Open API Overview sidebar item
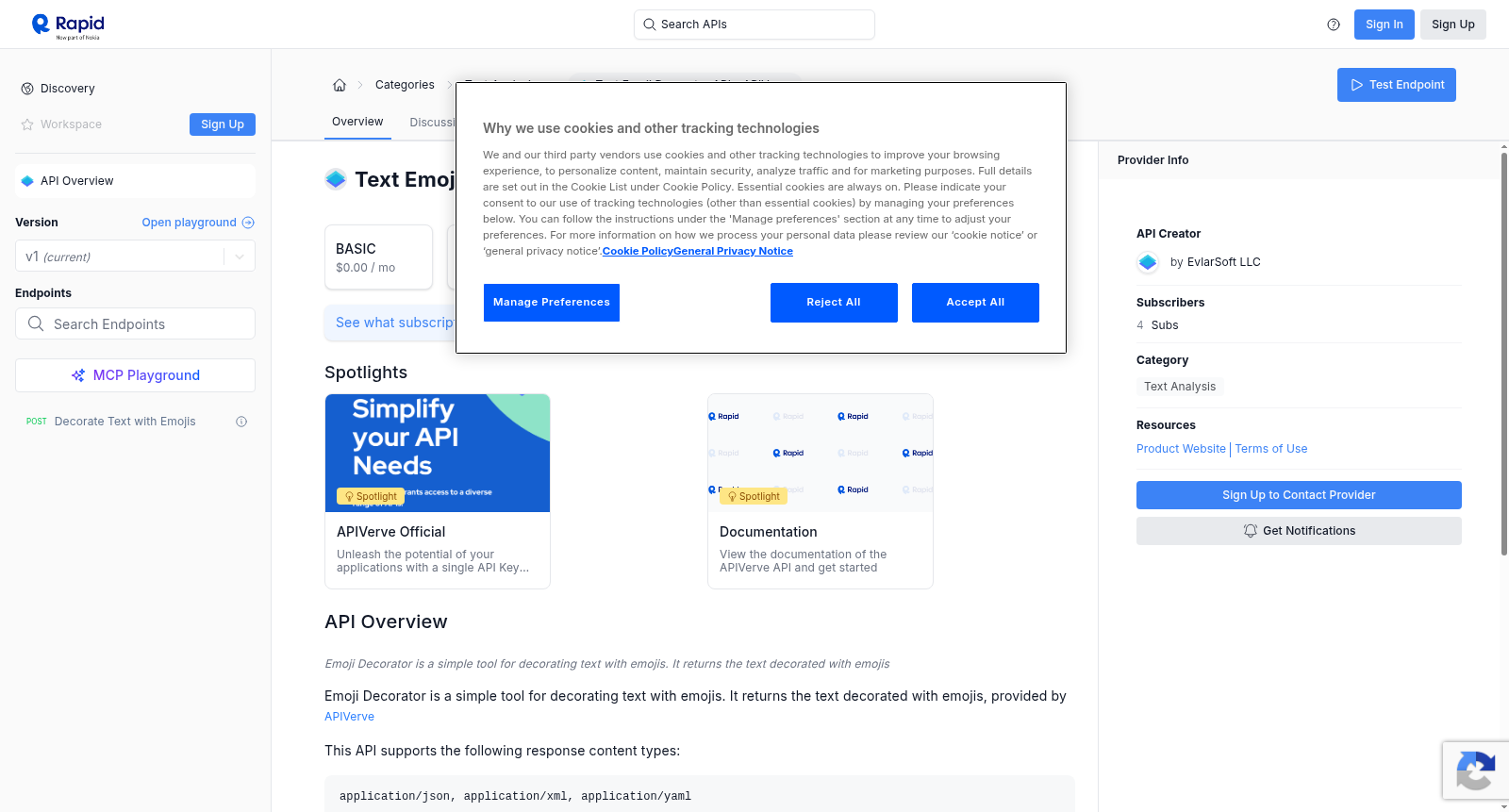The image size is (1509, 812). (x=135, y=181)
